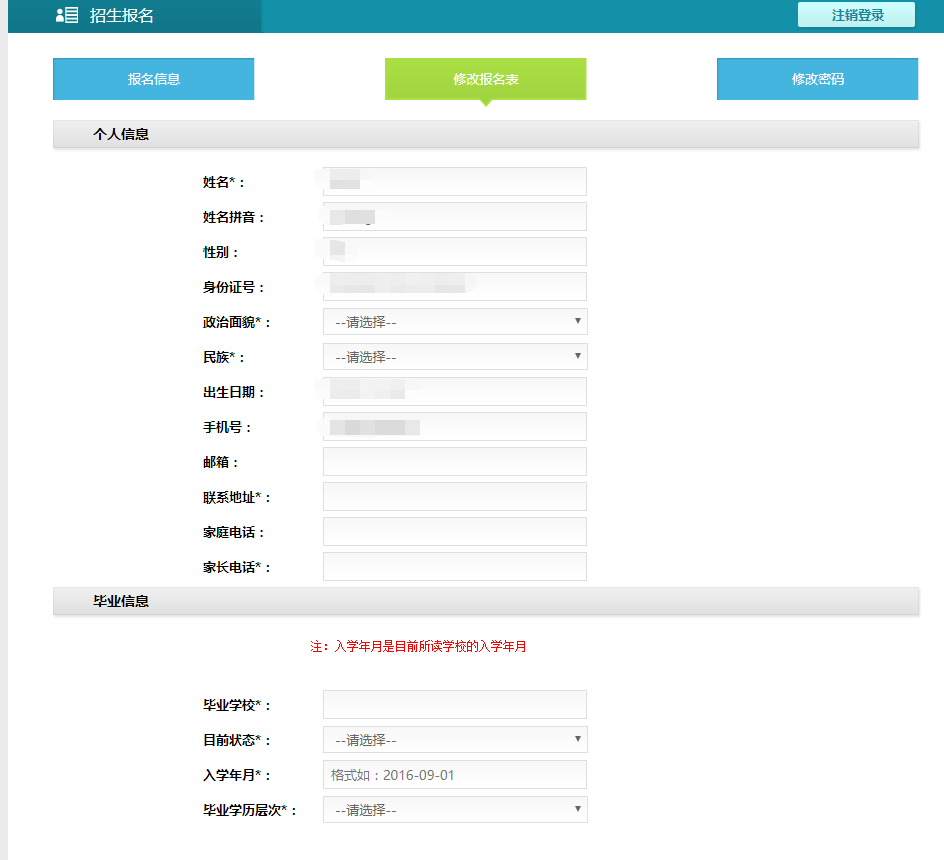The width and height of the screenshot is (944, 860).
Task: Click the 招生报名 header icon
Action: [67, 16]
